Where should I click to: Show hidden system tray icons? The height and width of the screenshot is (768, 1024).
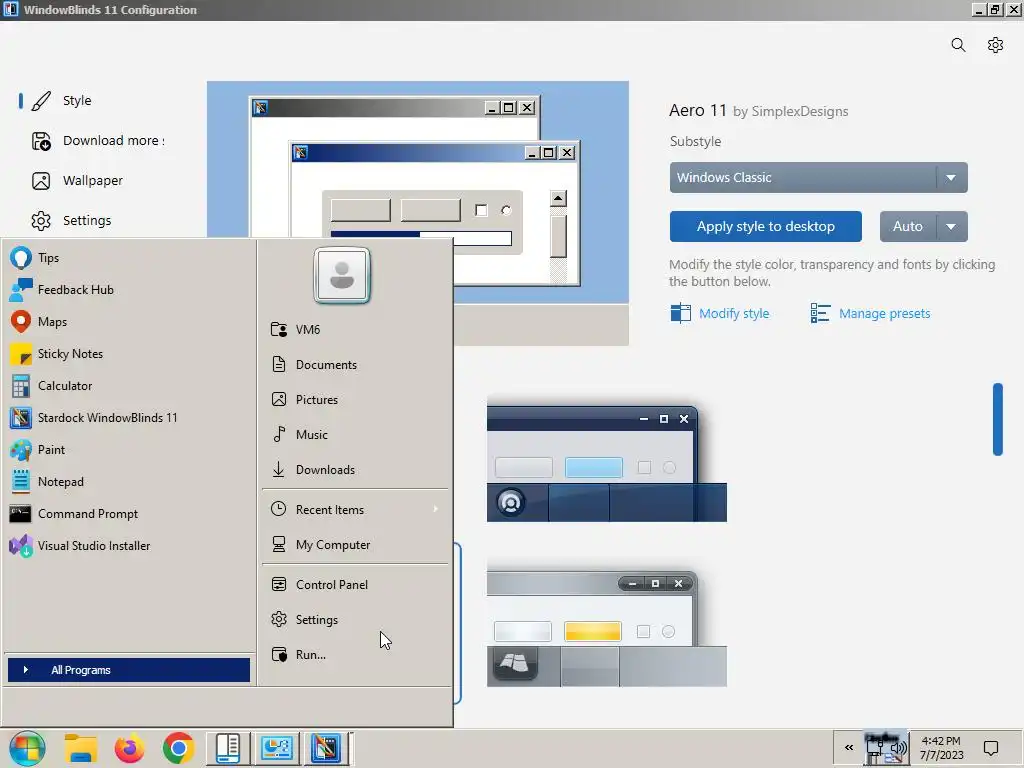click(x=849, y=748)
